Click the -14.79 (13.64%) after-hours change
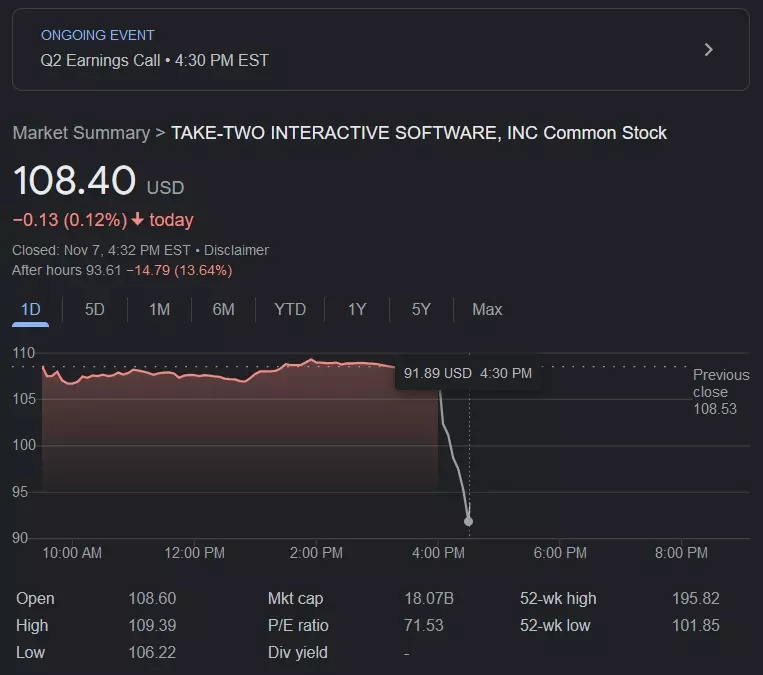Image resolution: width=763 pixels, height=675 pixels. click(x=180, y=270)
